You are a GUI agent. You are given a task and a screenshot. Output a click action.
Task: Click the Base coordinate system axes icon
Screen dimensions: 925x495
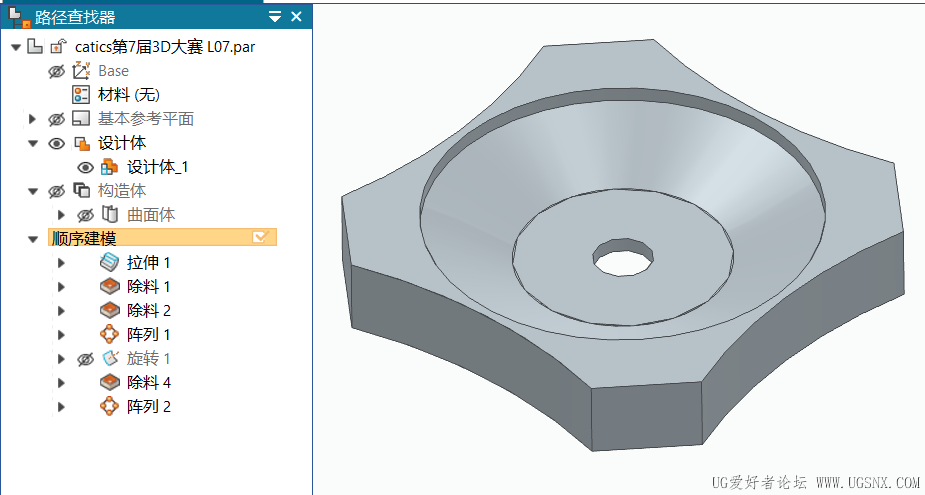coord(81,71)
